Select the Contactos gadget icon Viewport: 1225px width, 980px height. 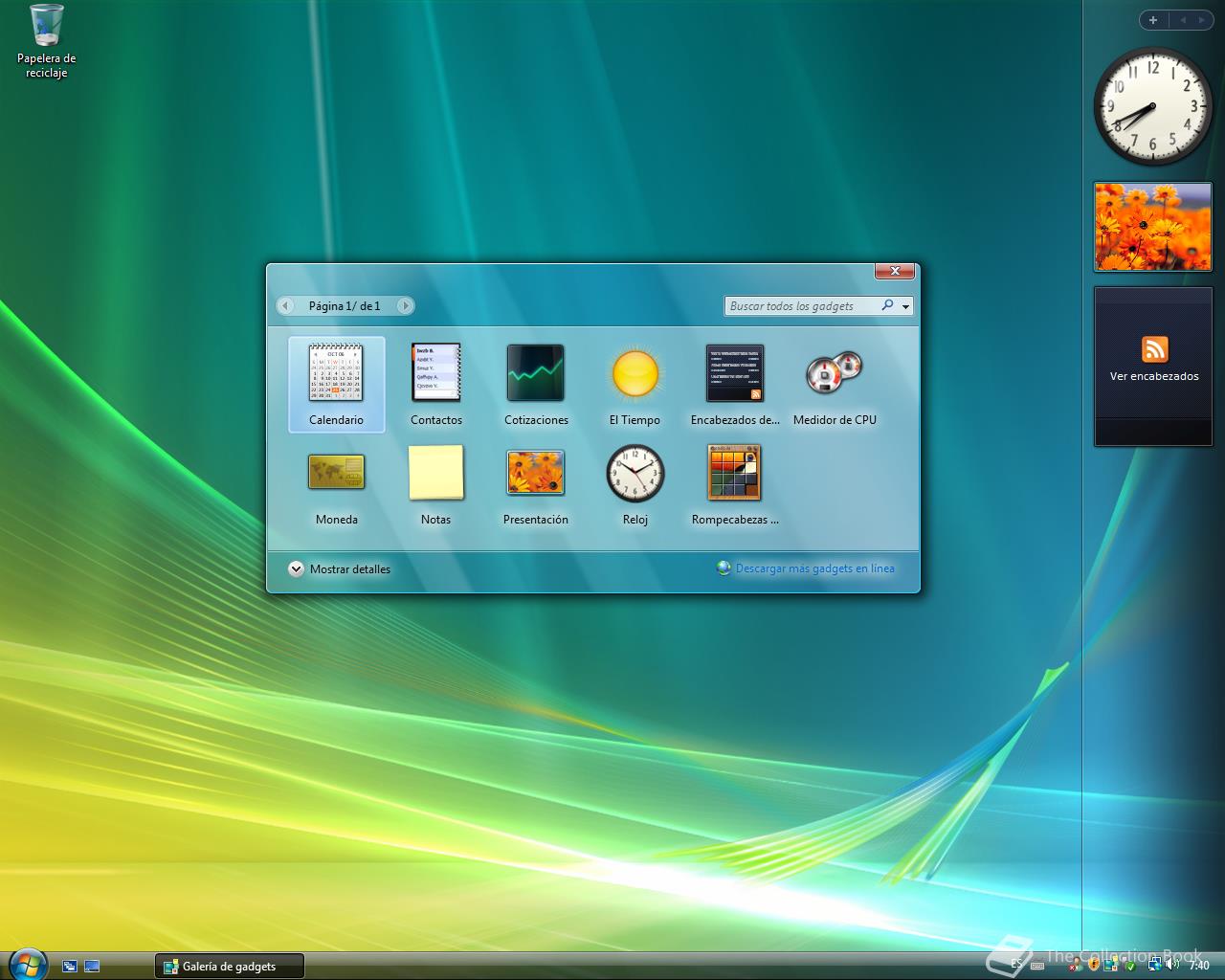click(x=436, y=372)
